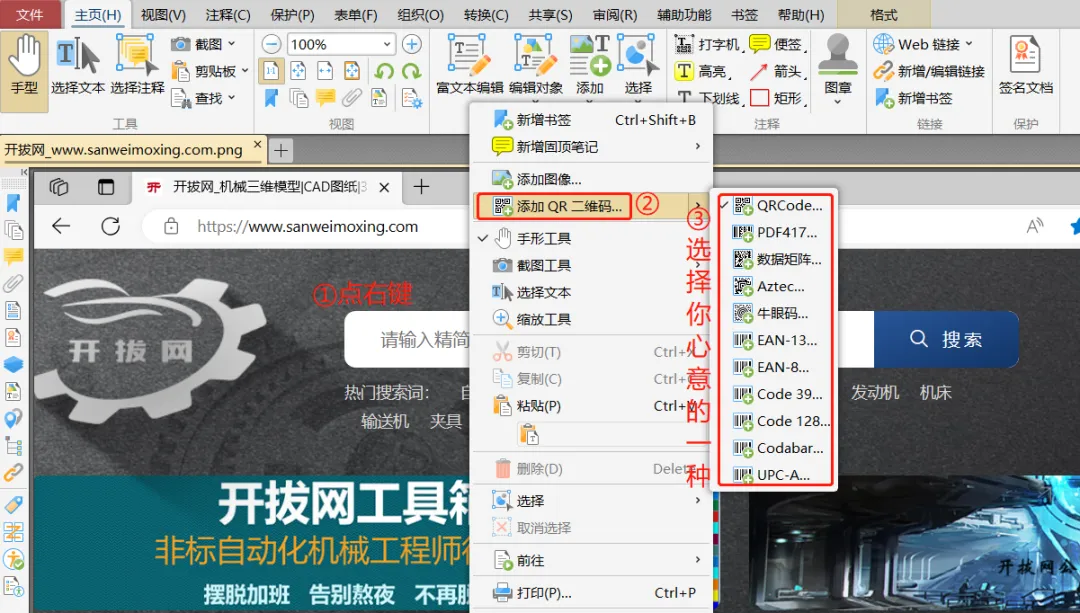
Task: Click the sanweimoxing.com address bar
Action: coord(307,227)
